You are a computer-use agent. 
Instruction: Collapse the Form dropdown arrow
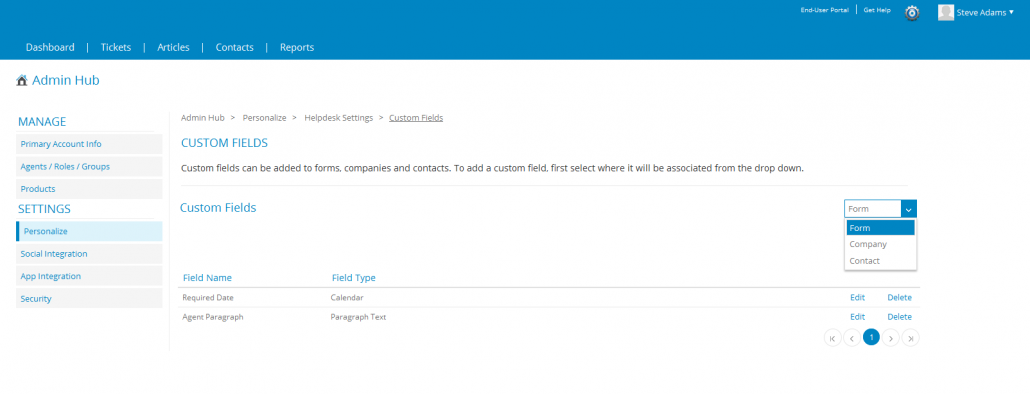(x=908, y=209)
